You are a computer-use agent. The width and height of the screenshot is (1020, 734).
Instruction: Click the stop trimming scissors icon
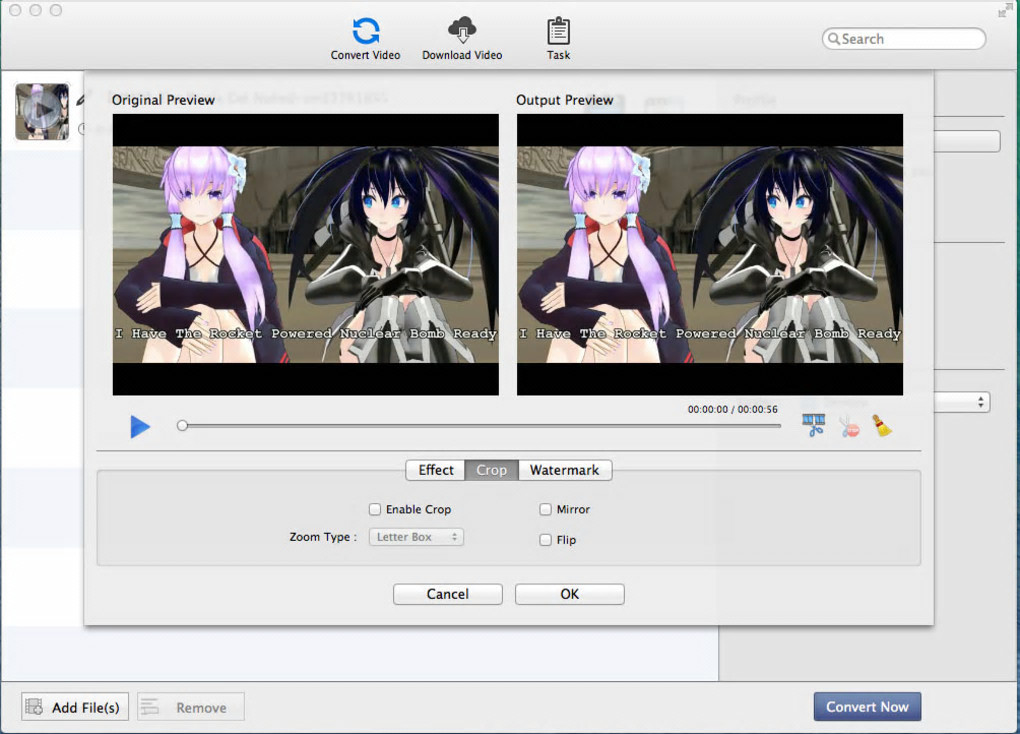(849, 426)
